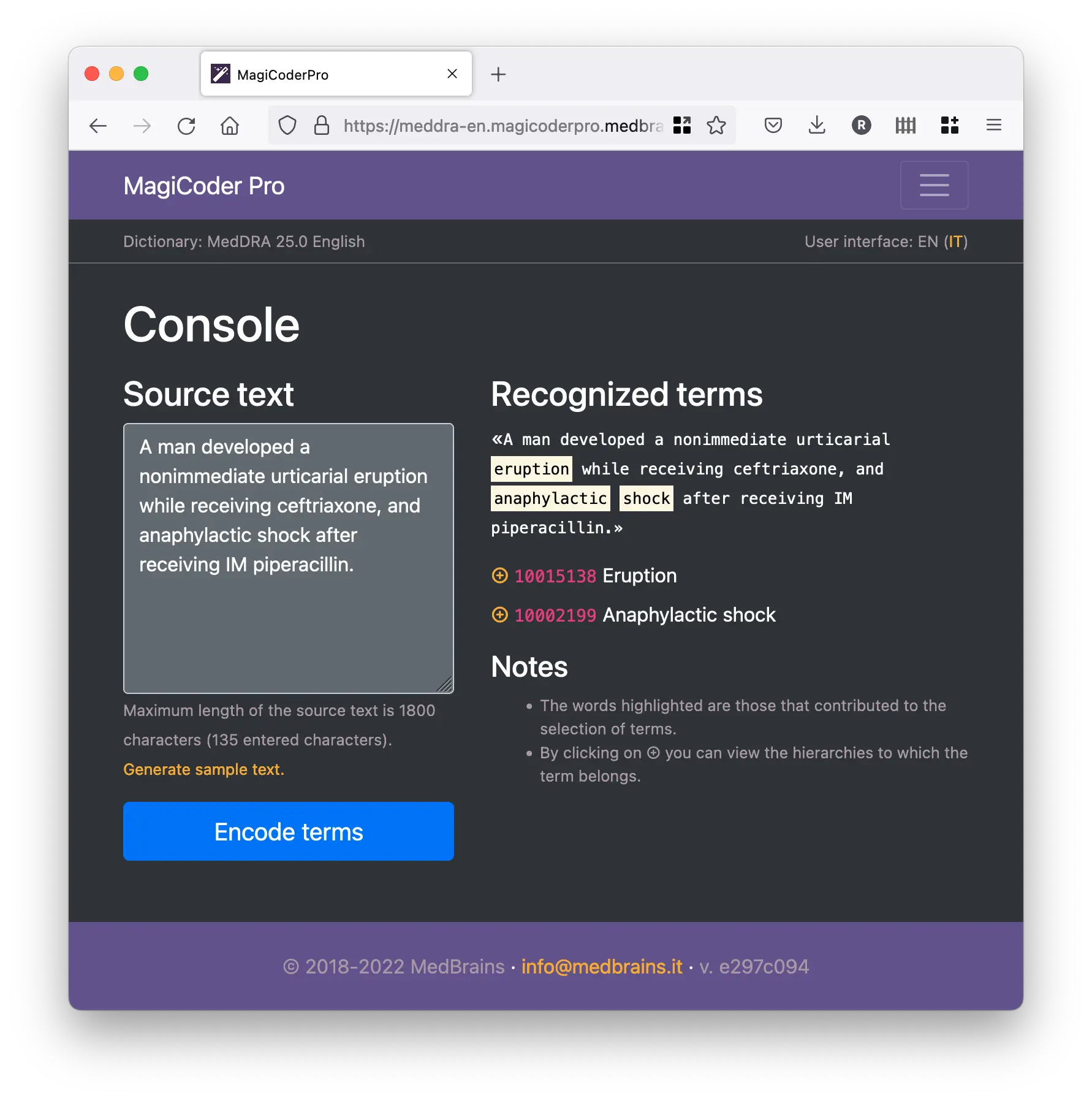Click the Encode terms button
Image resolution: width=1092 pixels, height=1101 pixels.
289,831
